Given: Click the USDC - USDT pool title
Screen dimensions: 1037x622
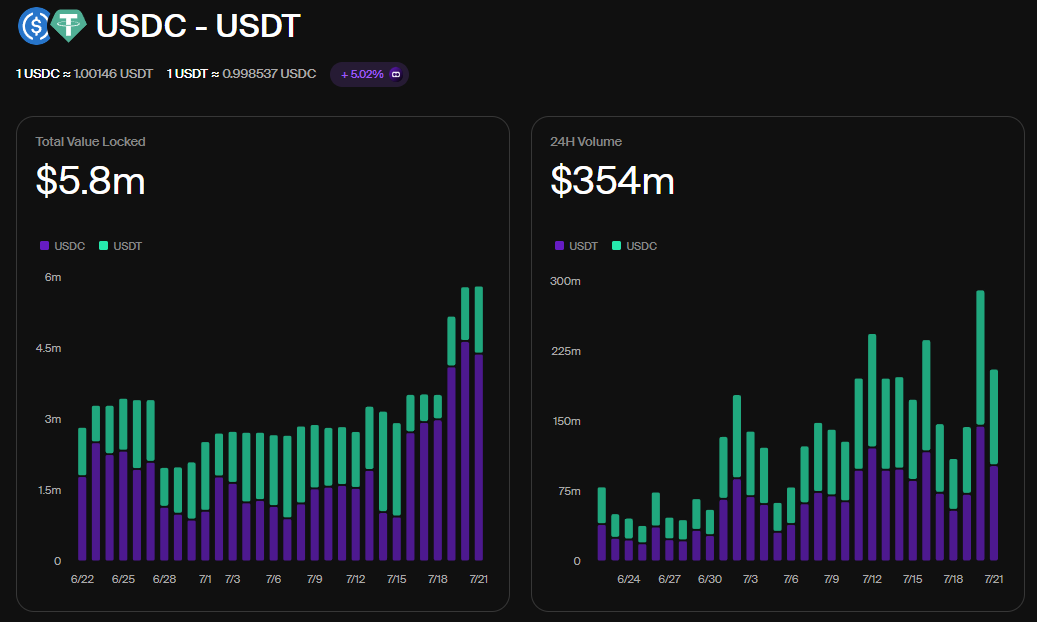Looking at the screenshot, I should click(x=198, y=26).
